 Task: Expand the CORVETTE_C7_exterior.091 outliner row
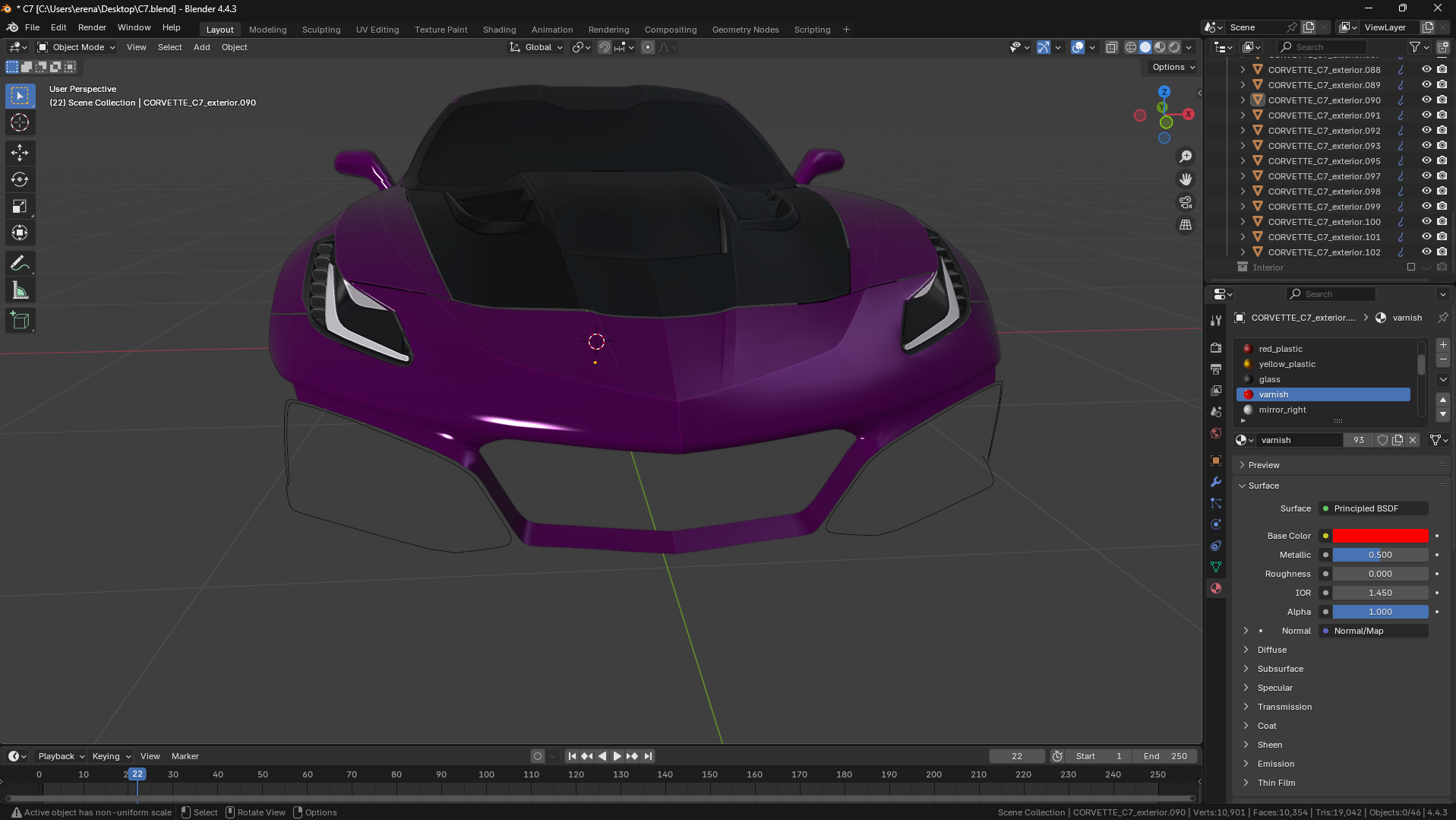coord(1243,116)
